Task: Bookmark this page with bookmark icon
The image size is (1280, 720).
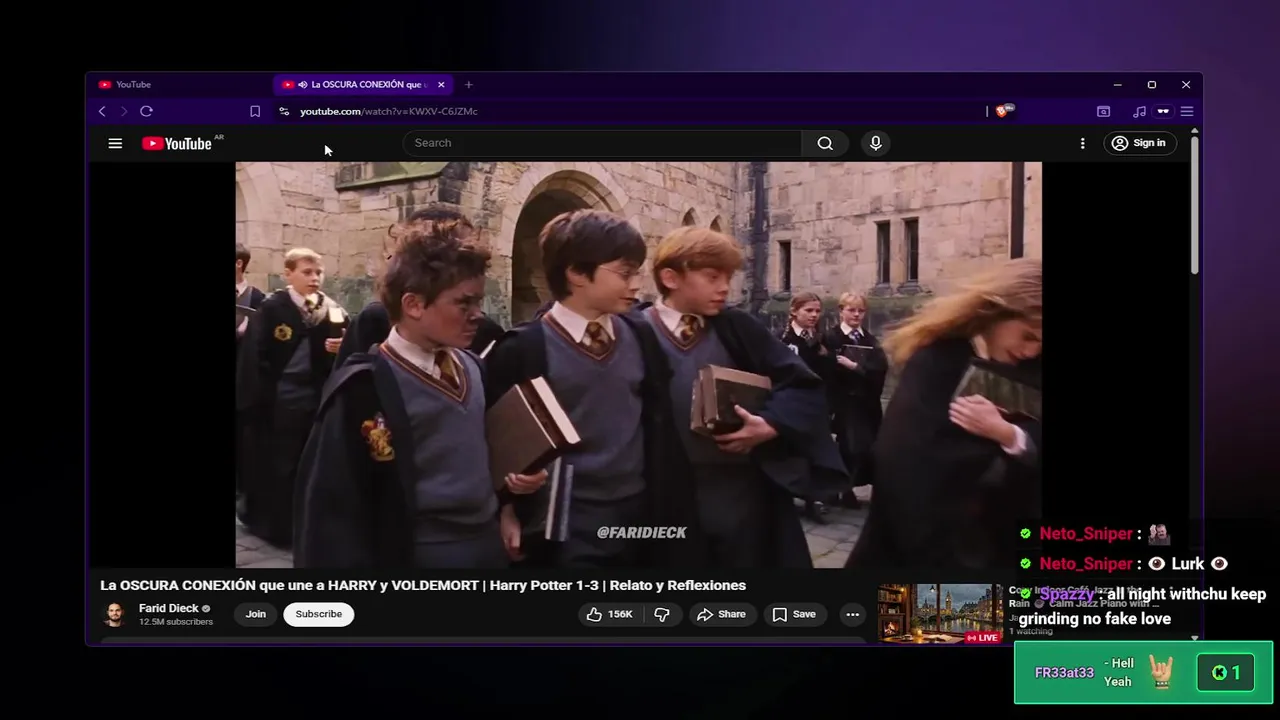Action: (x=255, y=111)
